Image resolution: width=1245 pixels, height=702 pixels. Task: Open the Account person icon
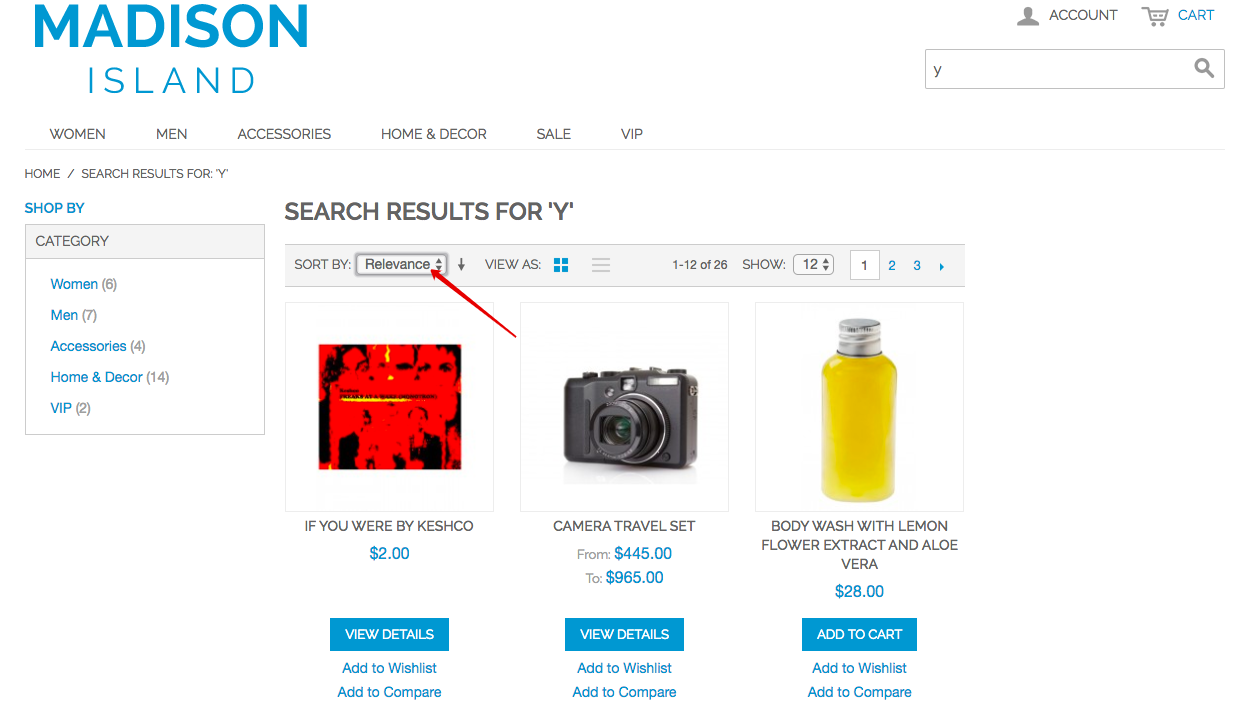(x=1028, y=16)
